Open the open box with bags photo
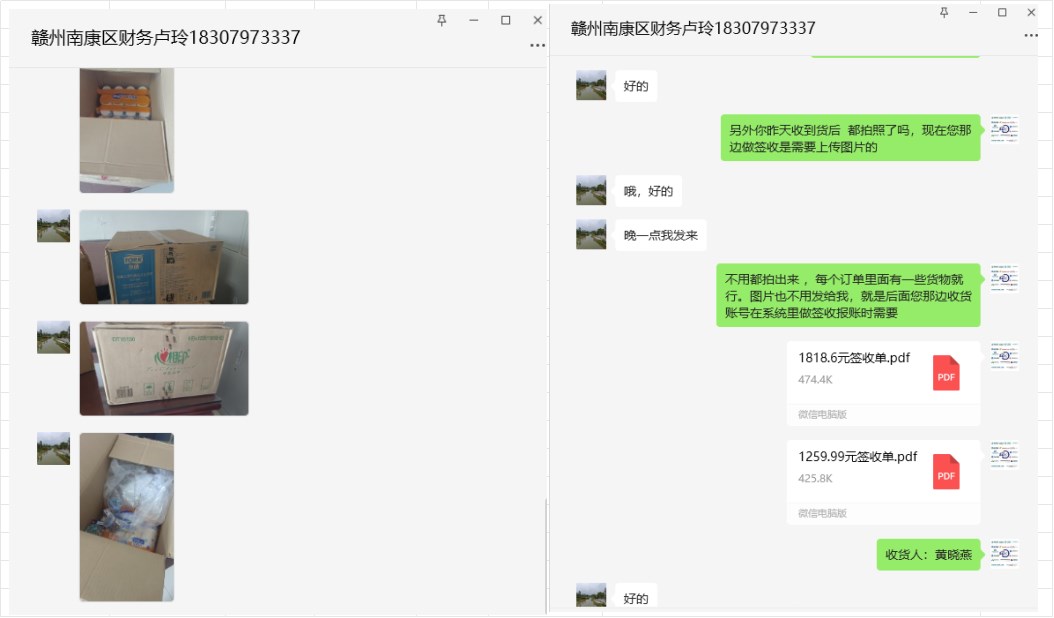Screen dimensions: 1054x618 tap(127, 517)
